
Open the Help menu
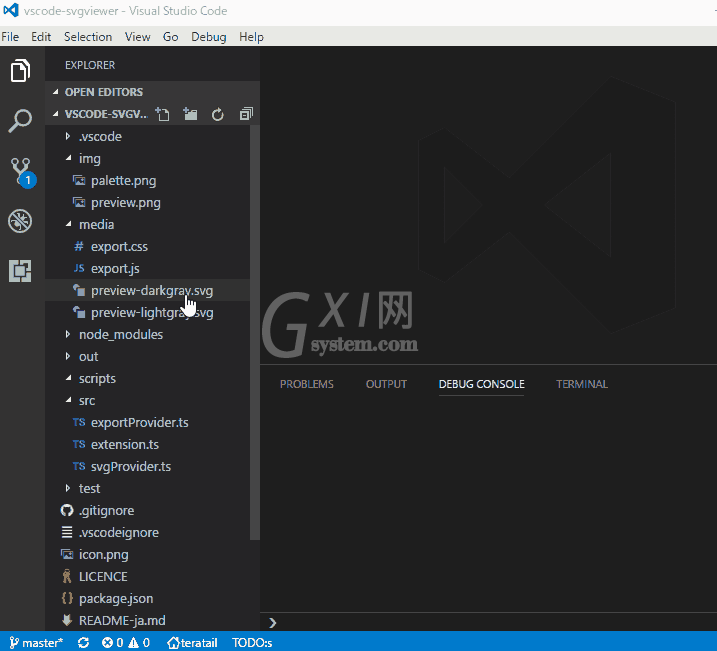[x=251, y=37]
